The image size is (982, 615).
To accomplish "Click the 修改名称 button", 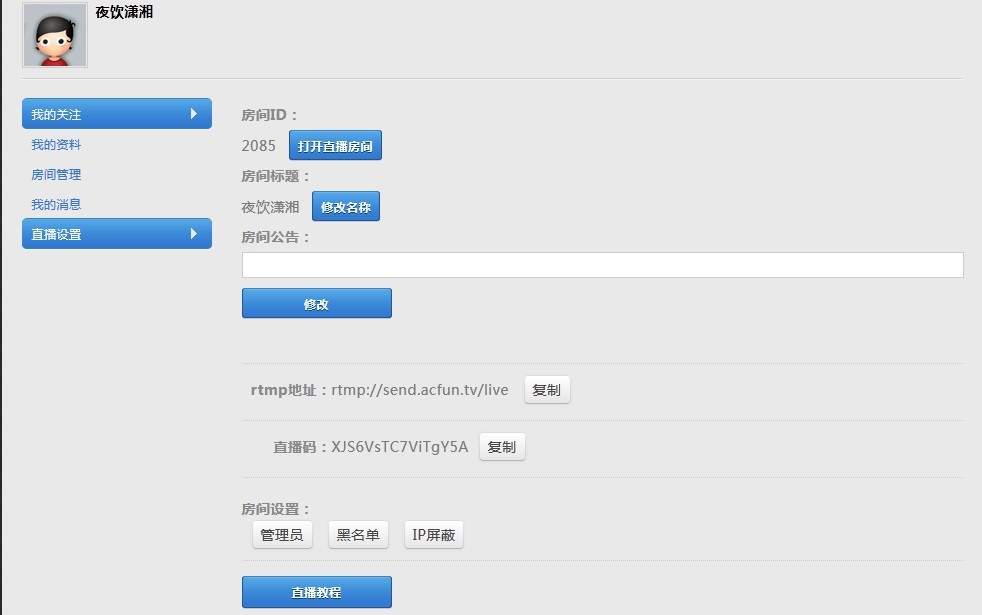I will click(x=346, y=207).
